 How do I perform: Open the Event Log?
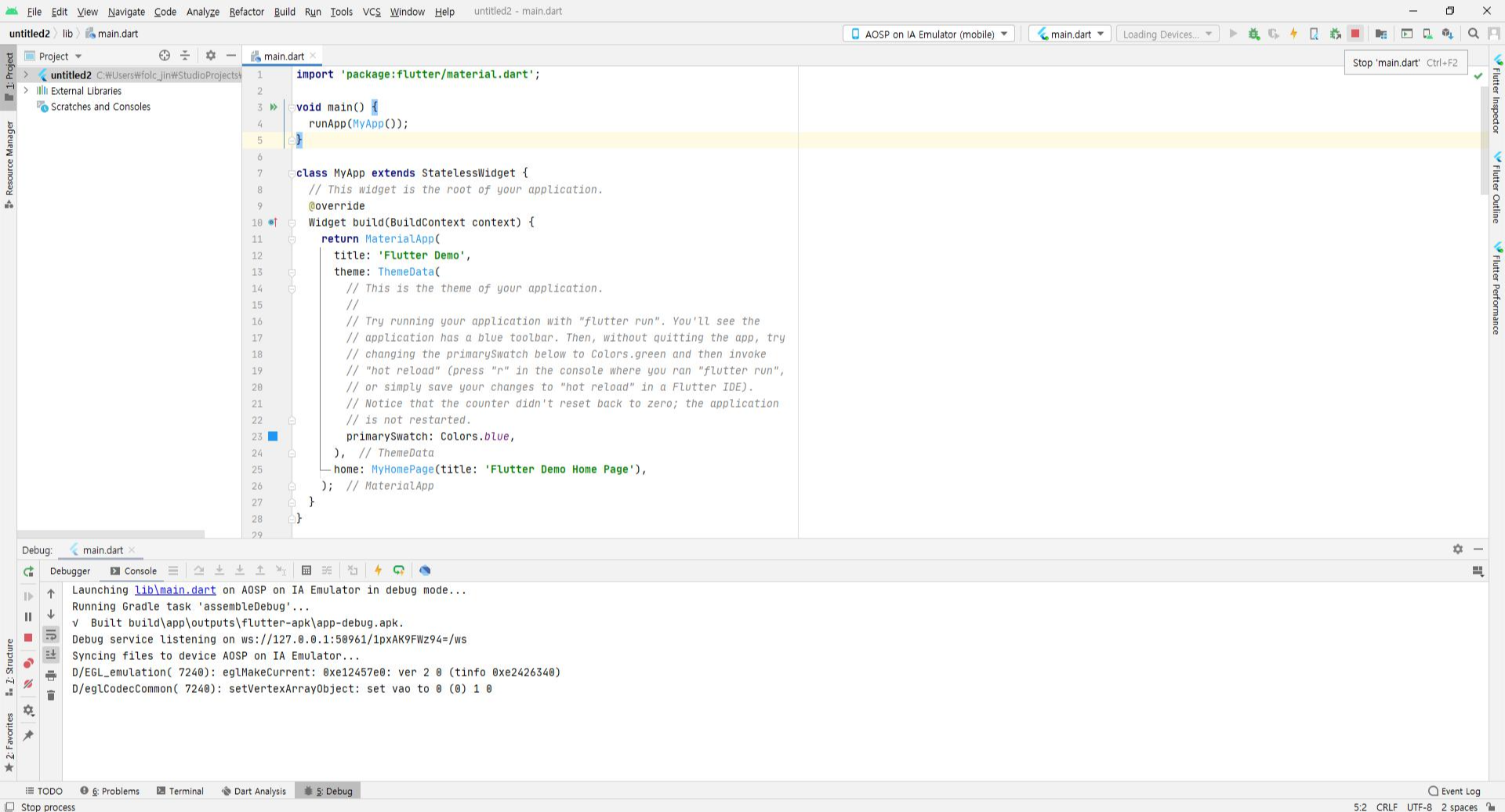point(1454,791)
